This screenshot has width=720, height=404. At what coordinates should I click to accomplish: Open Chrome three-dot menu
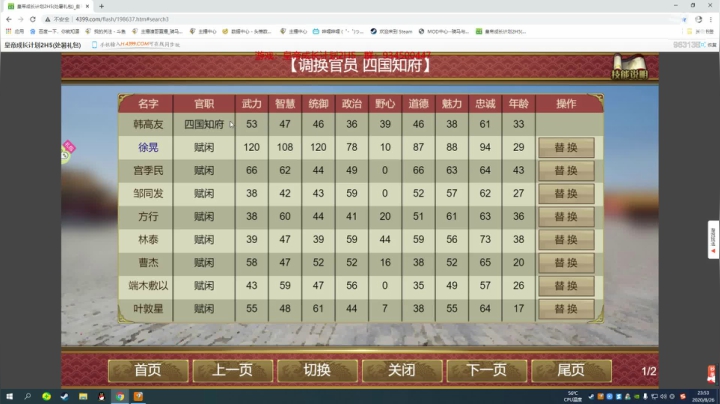click(711, 19)
